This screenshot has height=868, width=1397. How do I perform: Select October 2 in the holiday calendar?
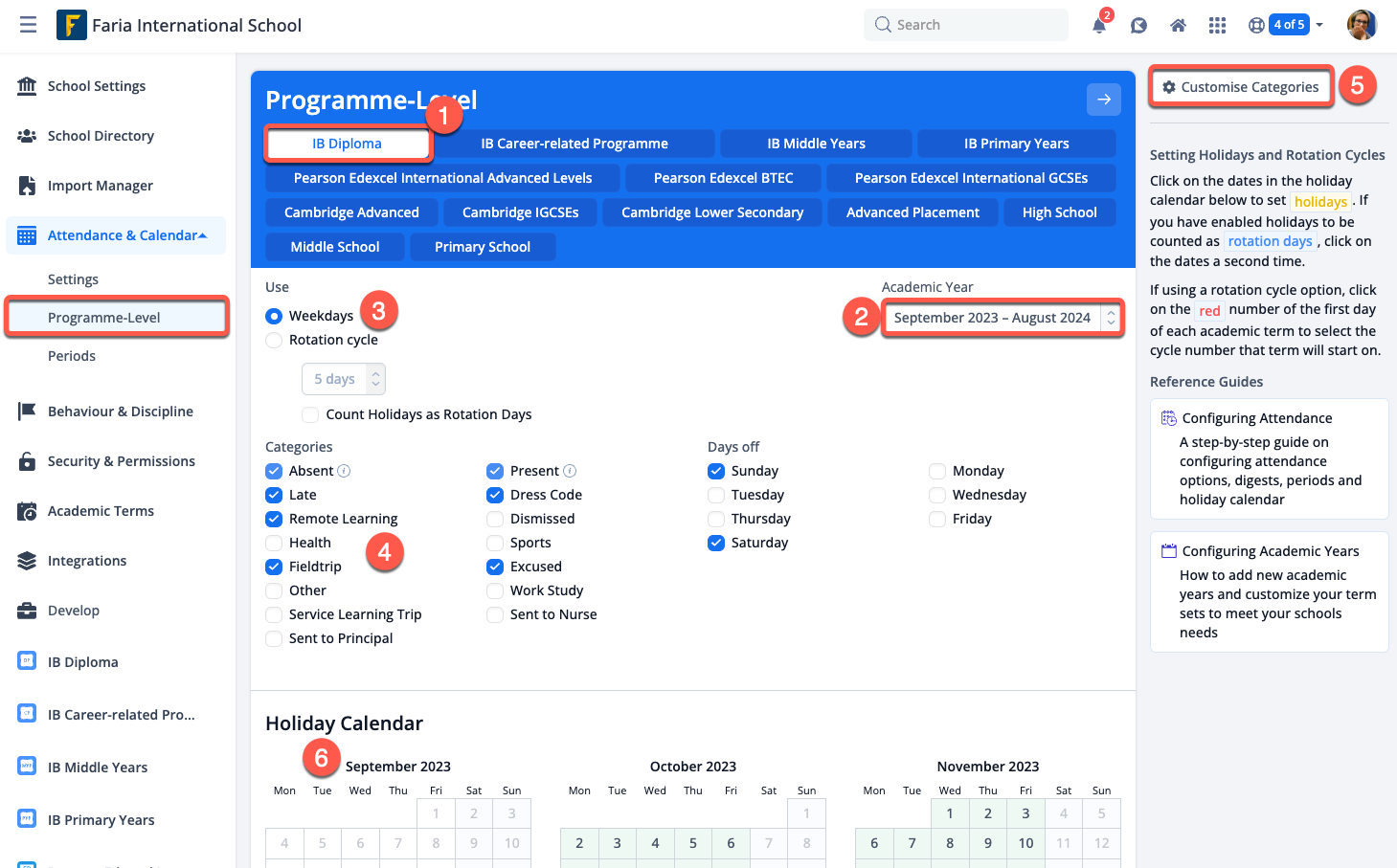(579, 843)
